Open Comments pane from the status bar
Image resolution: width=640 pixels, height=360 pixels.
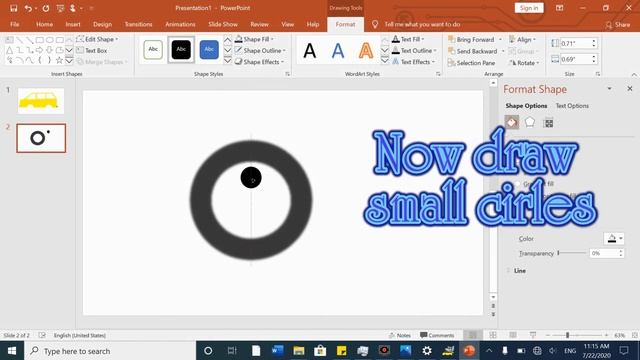point(437,335)
